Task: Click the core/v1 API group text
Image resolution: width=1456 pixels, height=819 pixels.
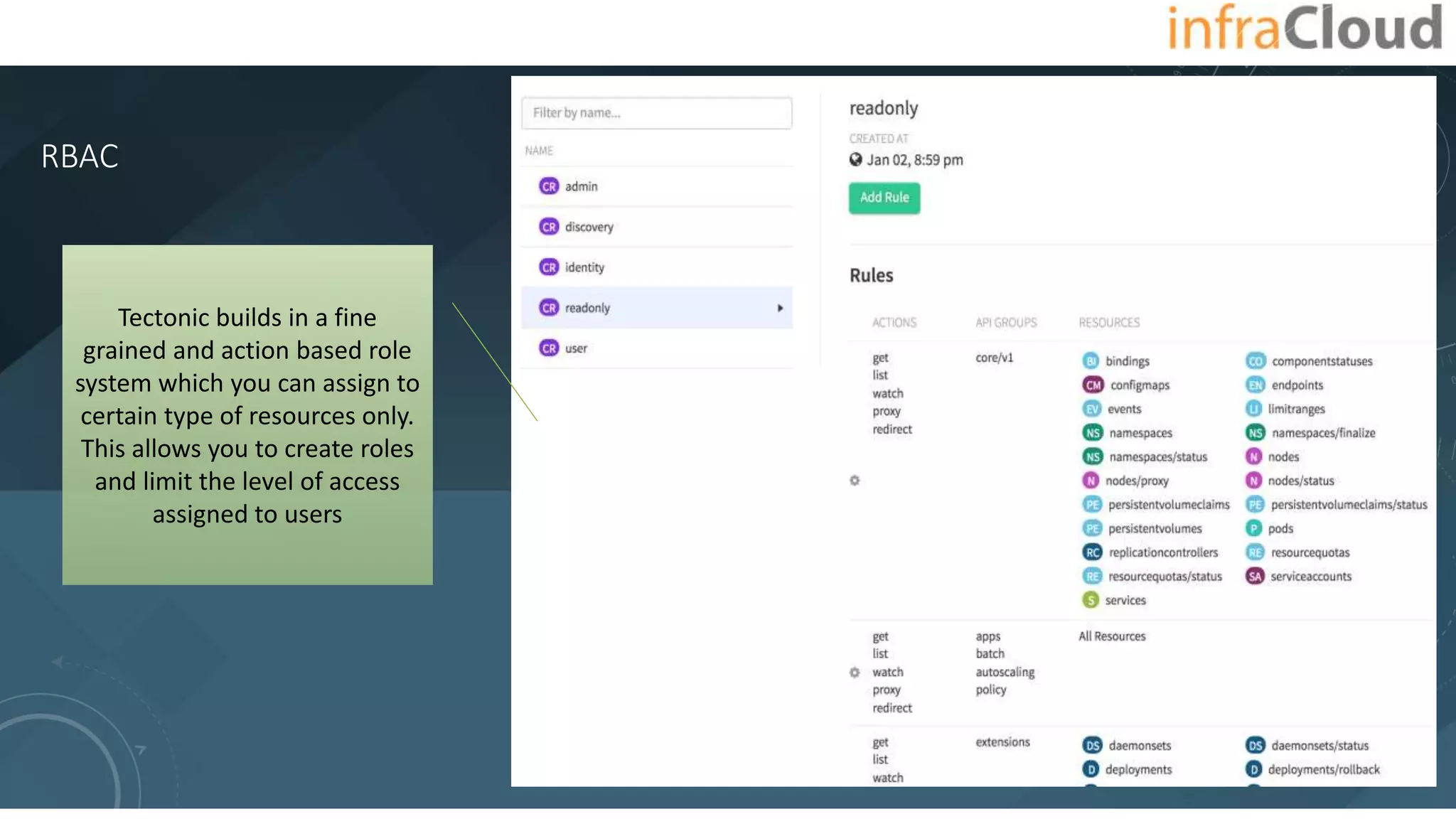Action: click(994, 358)
